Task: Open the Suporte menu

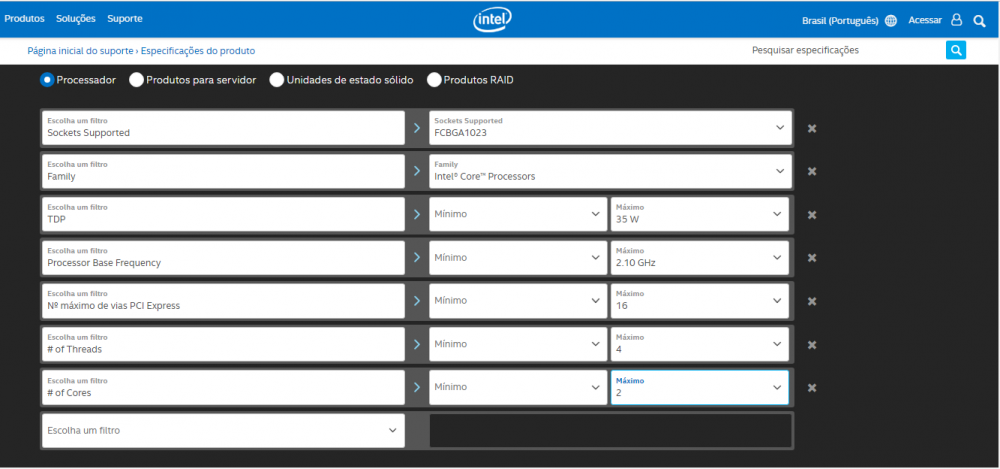Action: pyautogui.click(x=125, y=19)
